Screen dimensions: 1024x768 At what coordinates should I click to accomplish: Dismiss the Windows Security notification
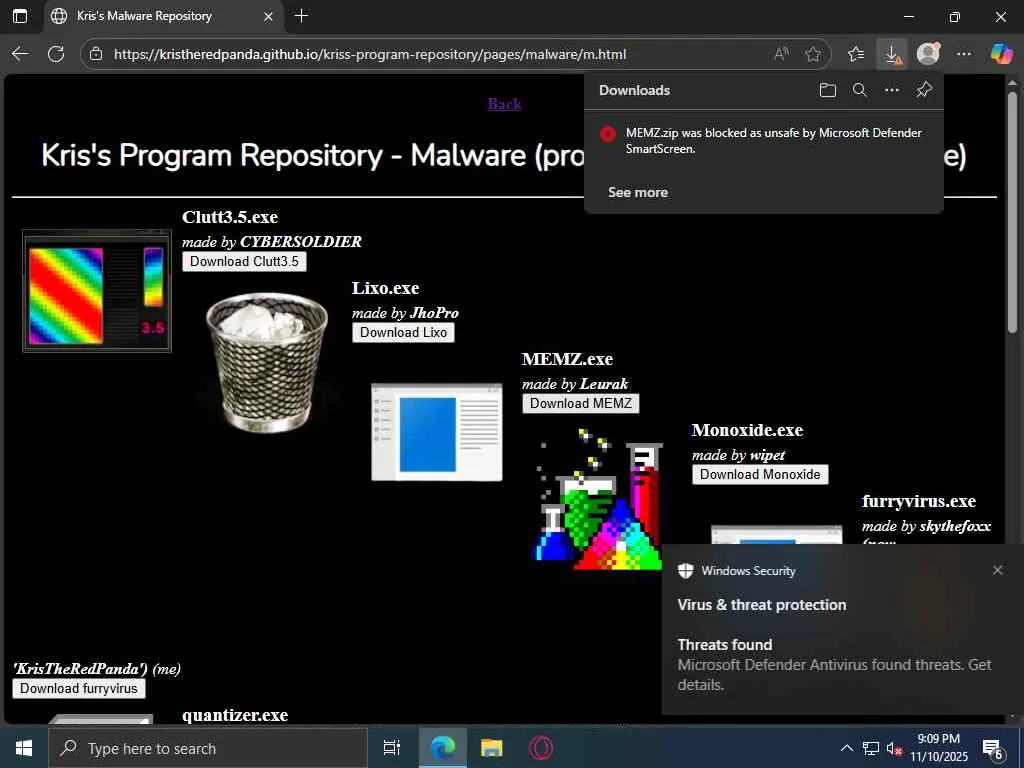pos(997,570)
